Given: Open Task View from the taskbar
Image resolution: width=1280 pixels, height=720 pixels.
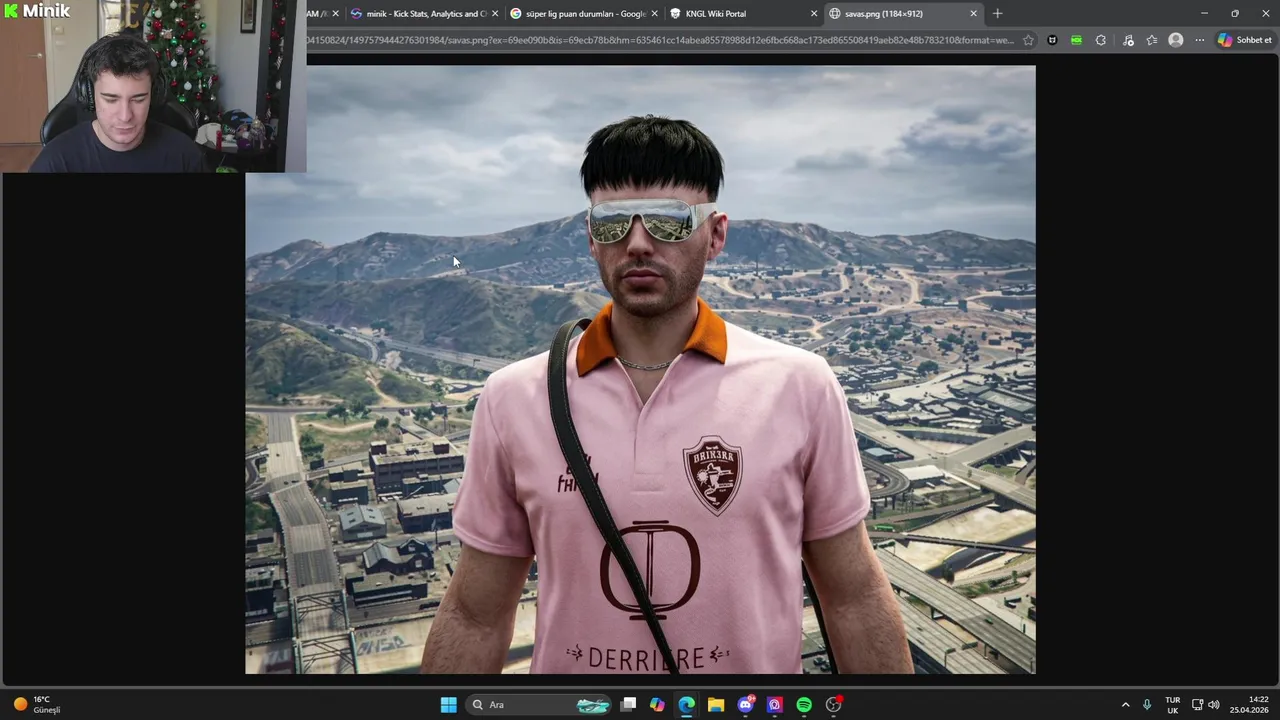Looking at the screenshot, I should pyautogui.click(x=628, y=705).
